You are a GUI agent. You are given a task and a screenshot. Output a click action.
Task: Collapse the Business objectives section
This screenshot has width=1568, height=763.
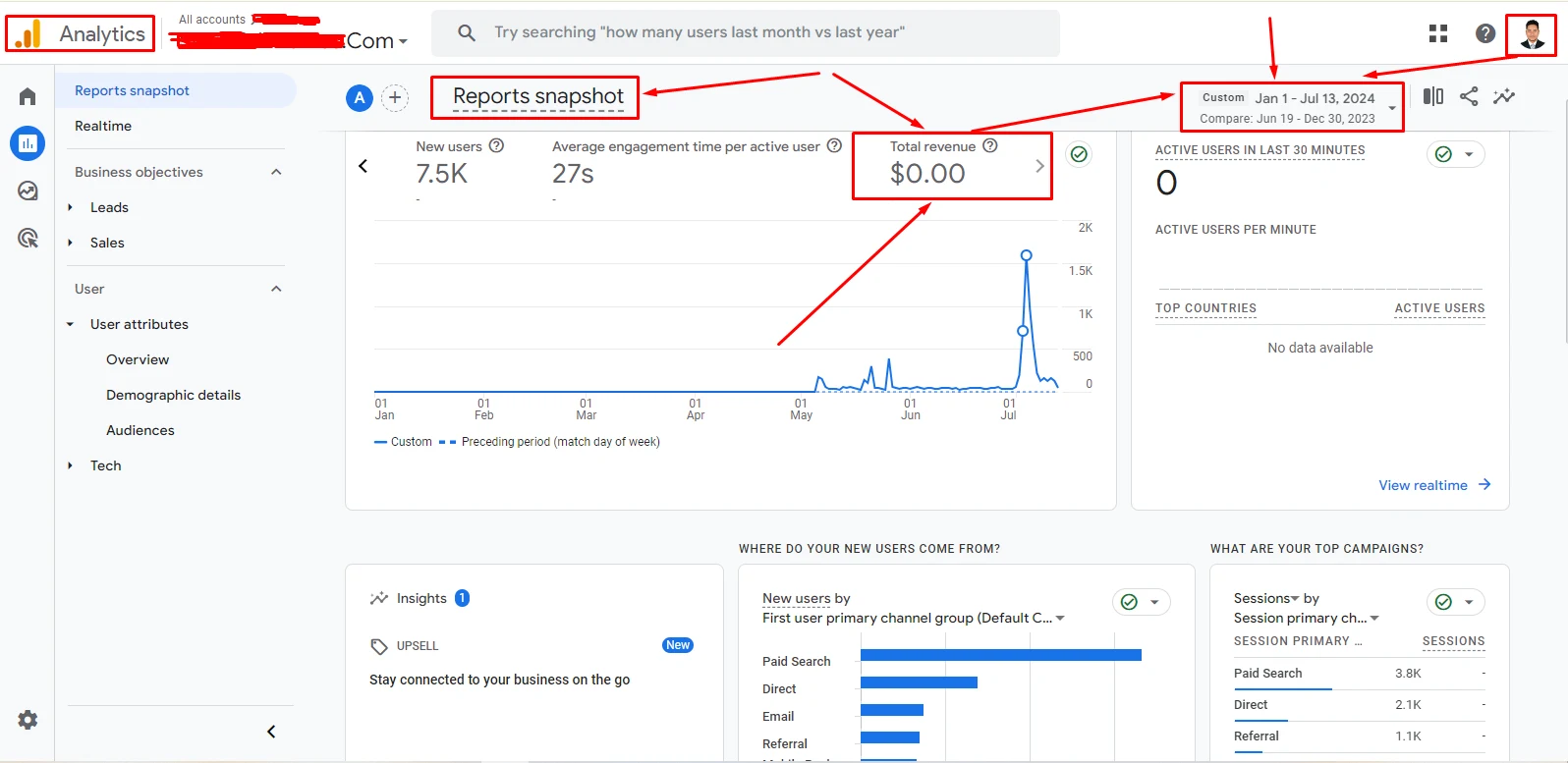(276, 172)
